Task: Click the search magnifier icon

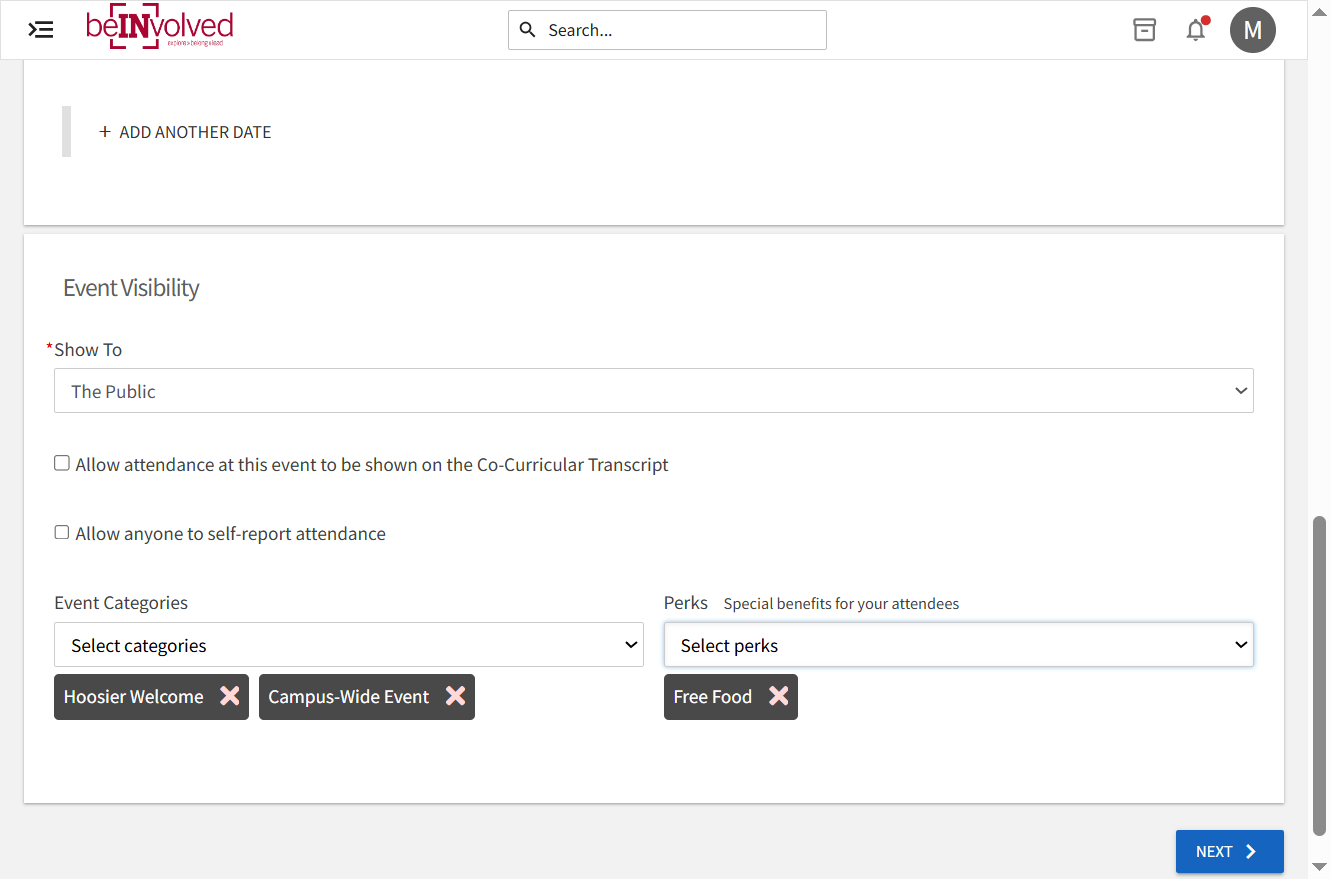Action: click(528, 30)
